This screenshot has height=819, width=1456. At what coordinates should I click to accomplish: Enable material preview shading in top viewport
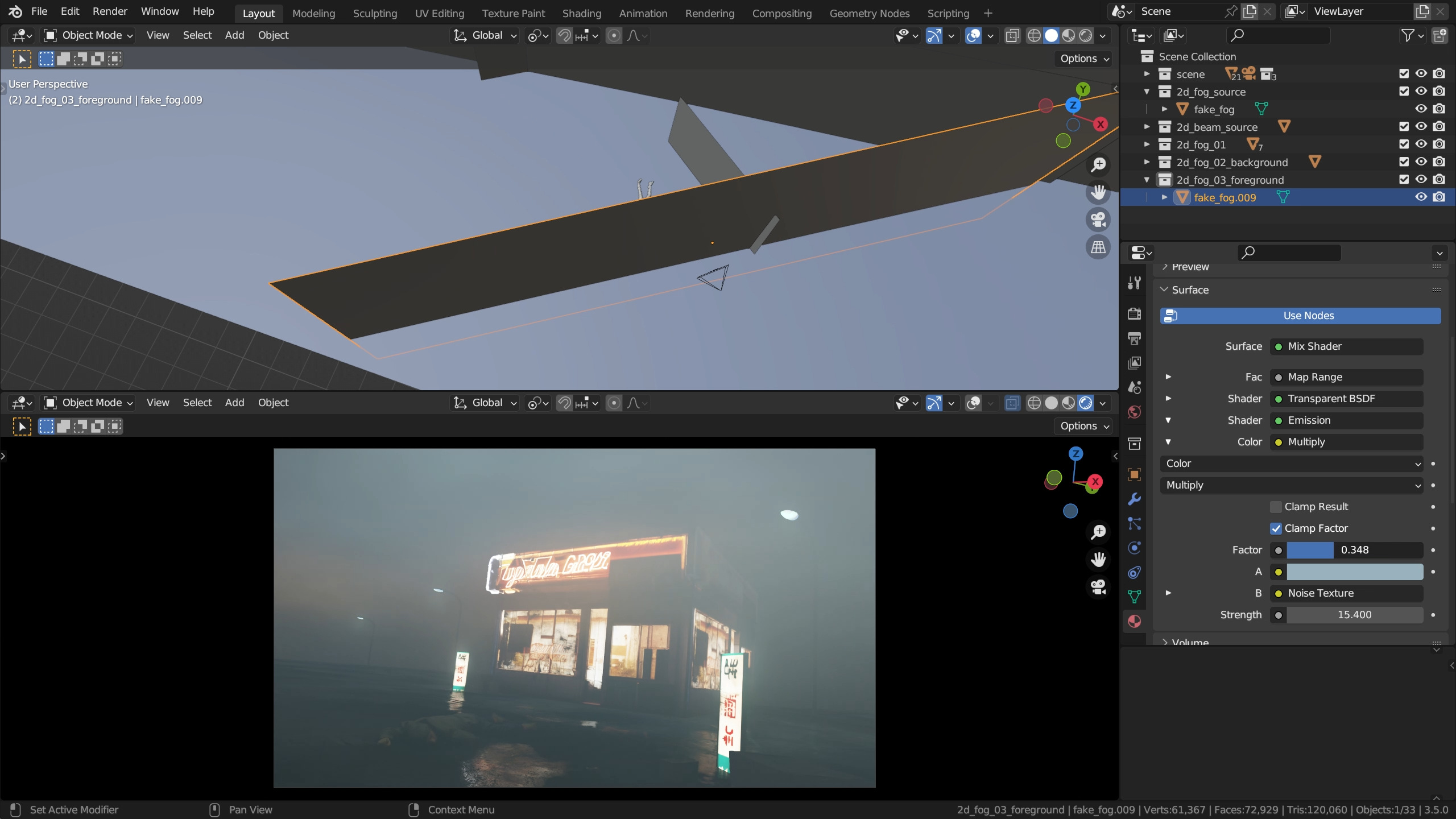tap(1068, 35)
